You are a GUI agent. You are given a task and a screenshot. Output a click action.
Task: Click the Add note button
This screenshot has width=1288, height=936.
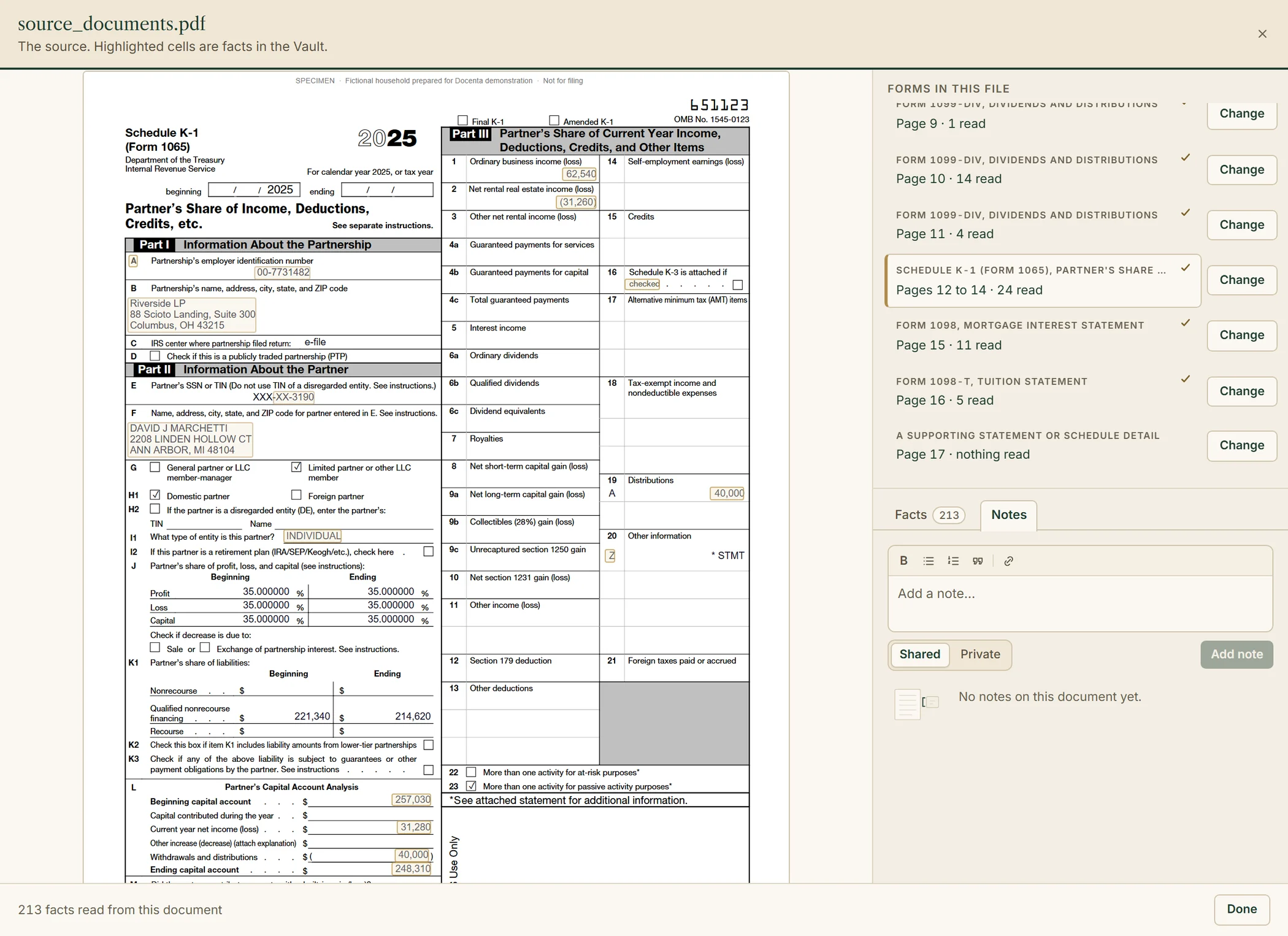click(x=1236, y=654)
